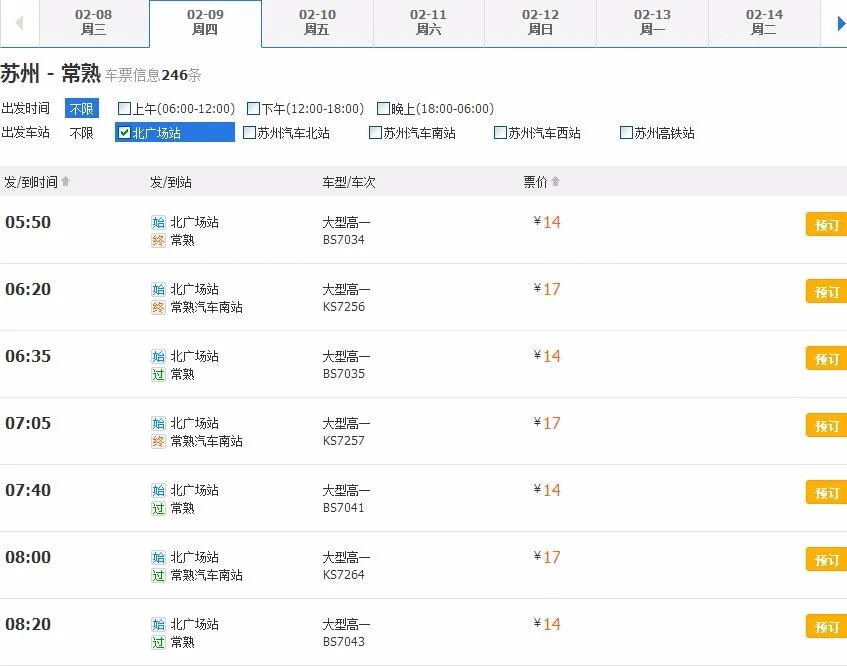Click the blue right arrow for later dates
Screen dimensions: 847x666
coord(838,22)
